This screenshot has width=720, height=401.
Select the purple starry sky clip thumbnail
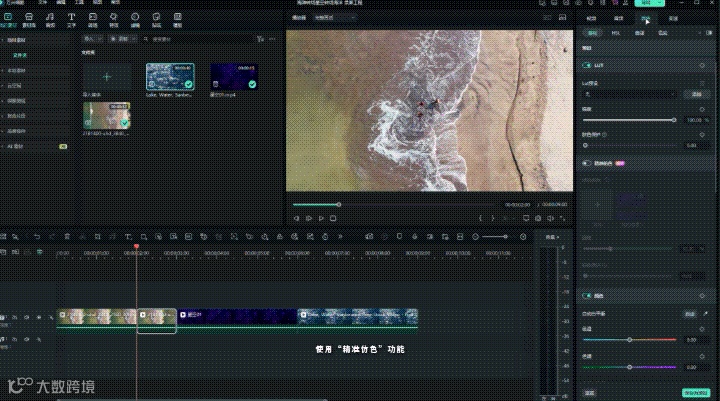(x=234, y=77)
